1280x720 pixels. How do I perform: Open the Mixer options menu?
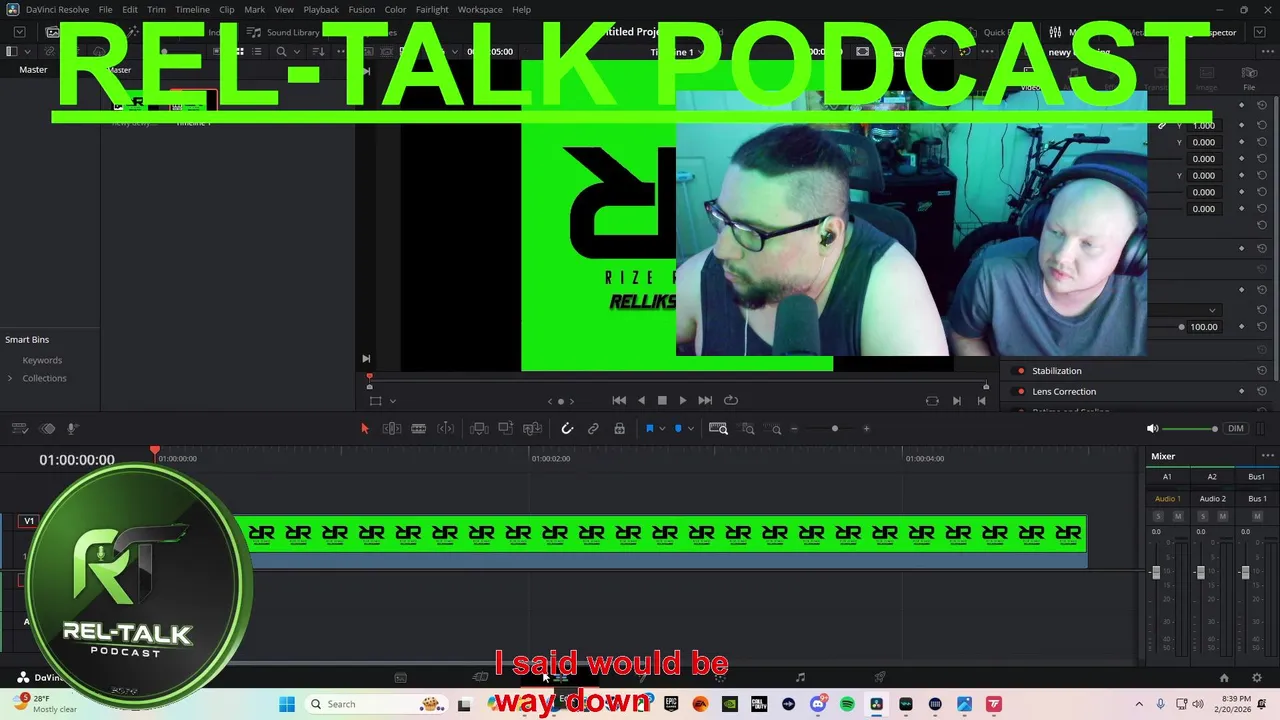[x=1268, y=456]
